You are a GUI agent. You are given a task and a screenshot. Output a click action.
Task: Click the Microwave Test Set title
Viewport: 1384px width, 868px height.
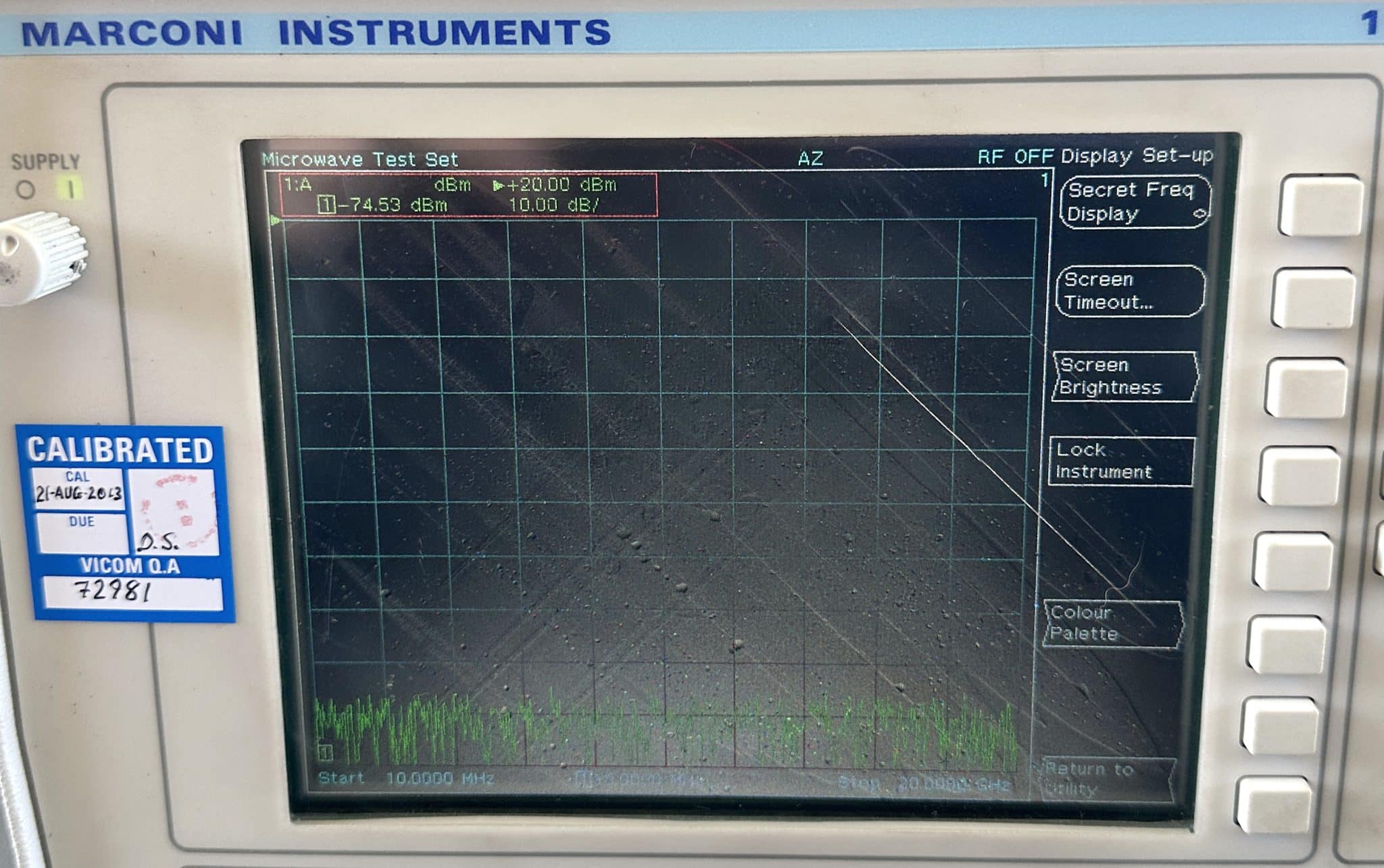tap(360, 159)
